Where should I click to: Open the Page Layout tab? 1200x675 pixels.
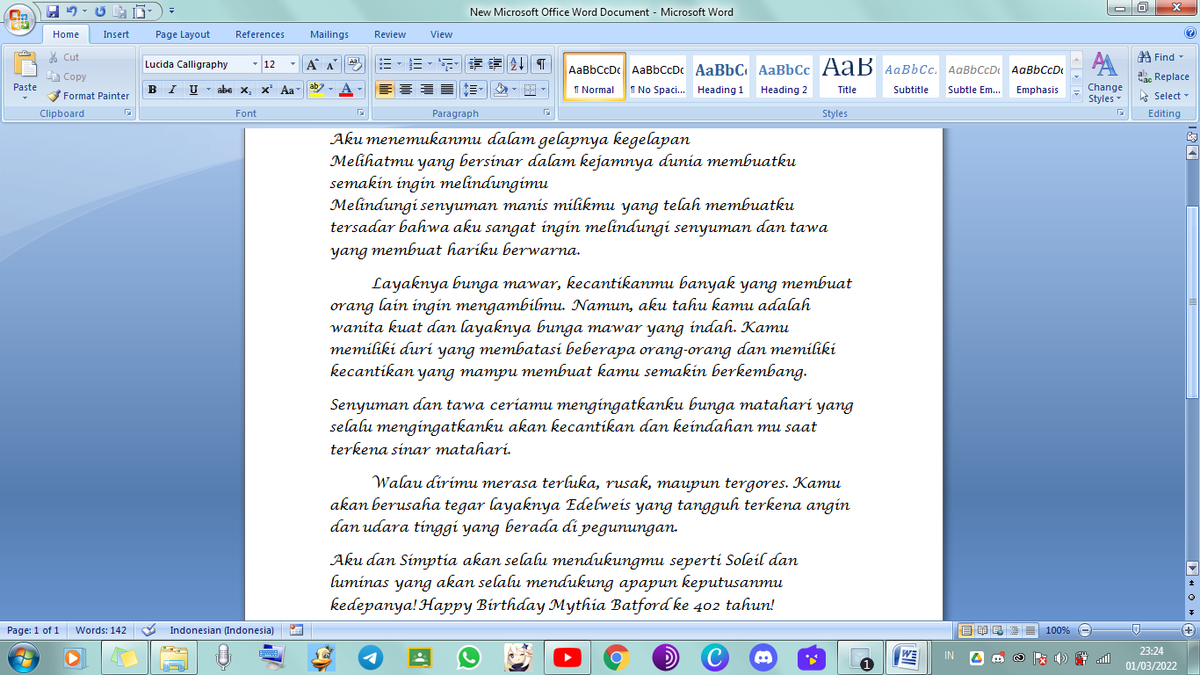[182, 34]
